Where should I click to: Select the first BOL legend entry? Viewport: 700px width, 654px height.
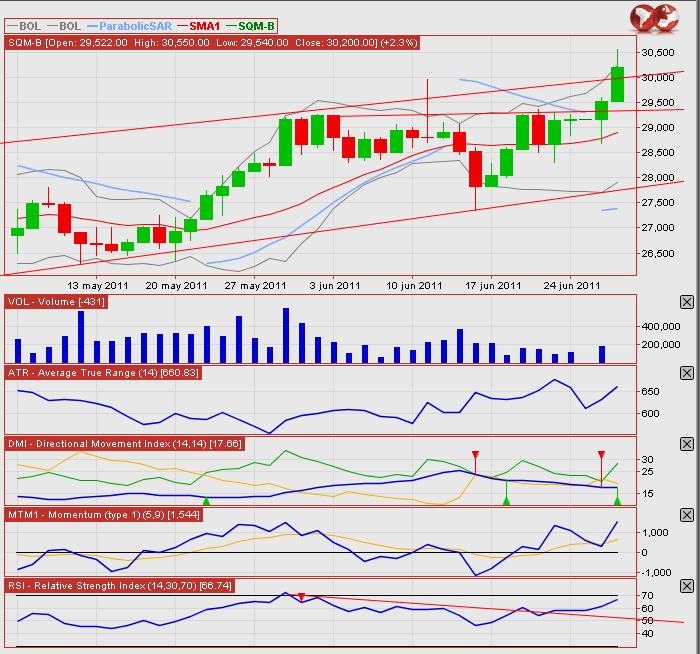24,26
